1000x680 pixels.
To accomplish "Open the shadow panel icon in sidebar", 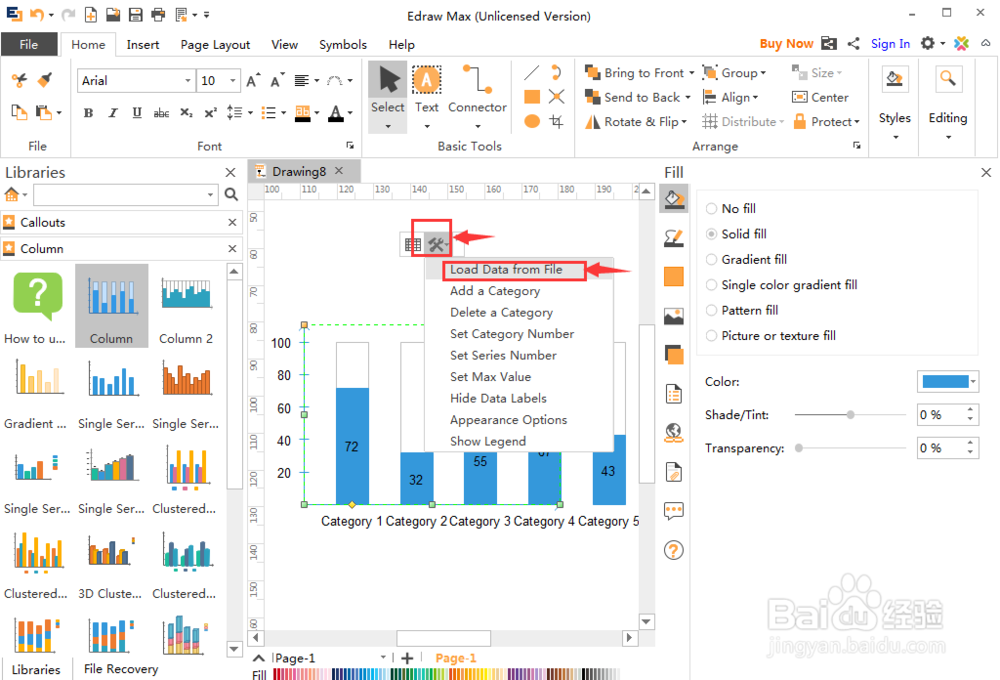I will pyautogui.click(x=673, y=354).
